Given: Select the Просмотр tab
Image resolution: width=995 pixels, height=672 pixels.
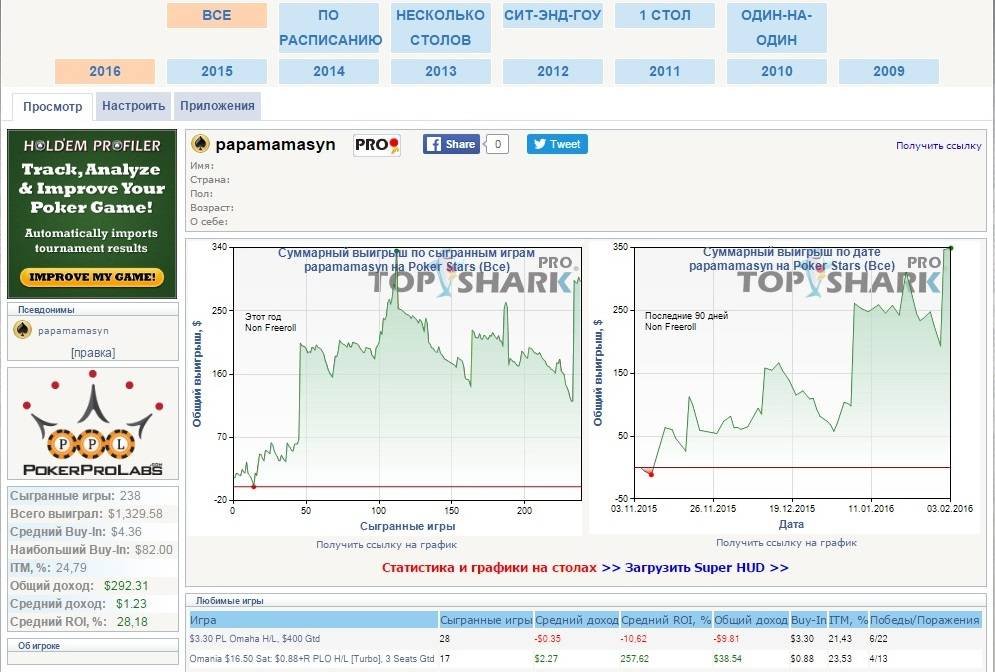Looking at the screenshot, I should pos(53,106).
